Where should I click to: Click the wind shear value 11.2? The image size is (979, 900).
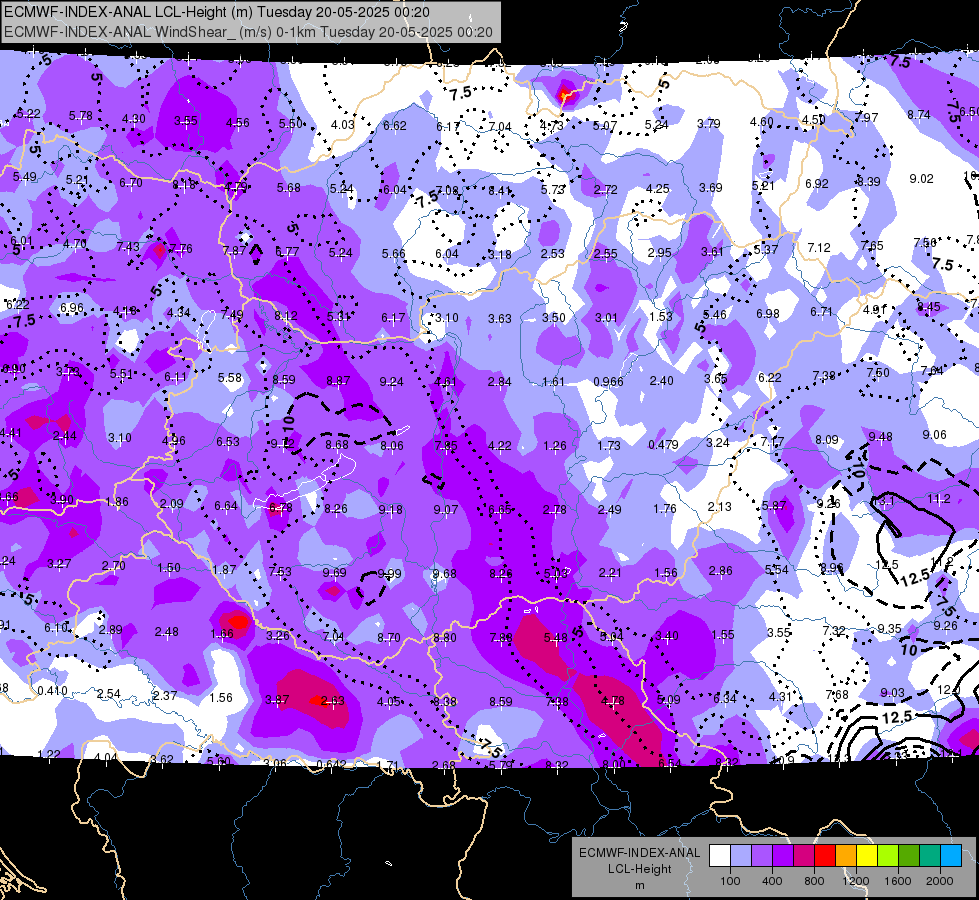click(939, 499)
